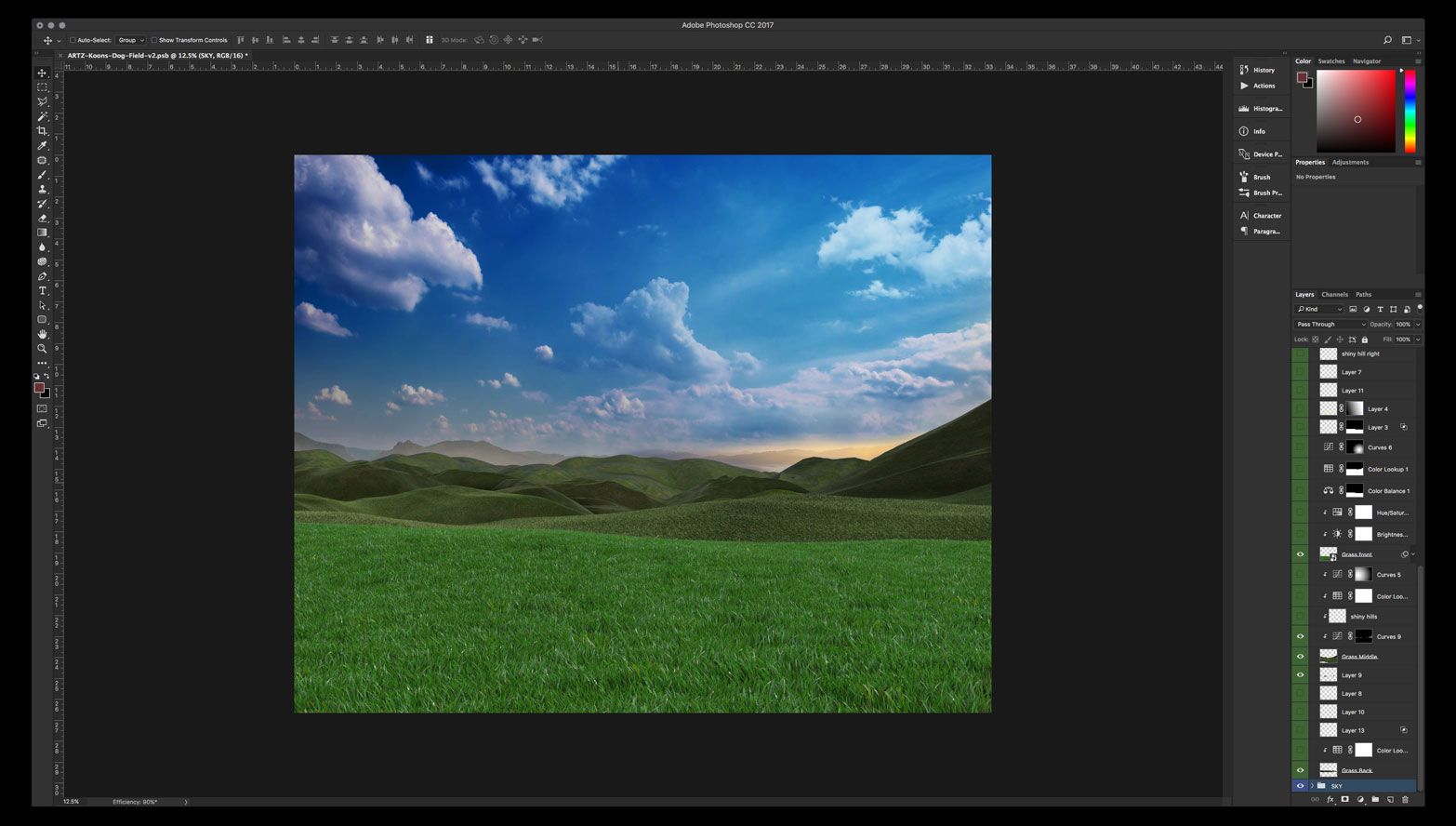The height and width of the screenshot is (826, 1456).
Task: Click the foreground color swatch in toolbar
Action: coord(39,388)
